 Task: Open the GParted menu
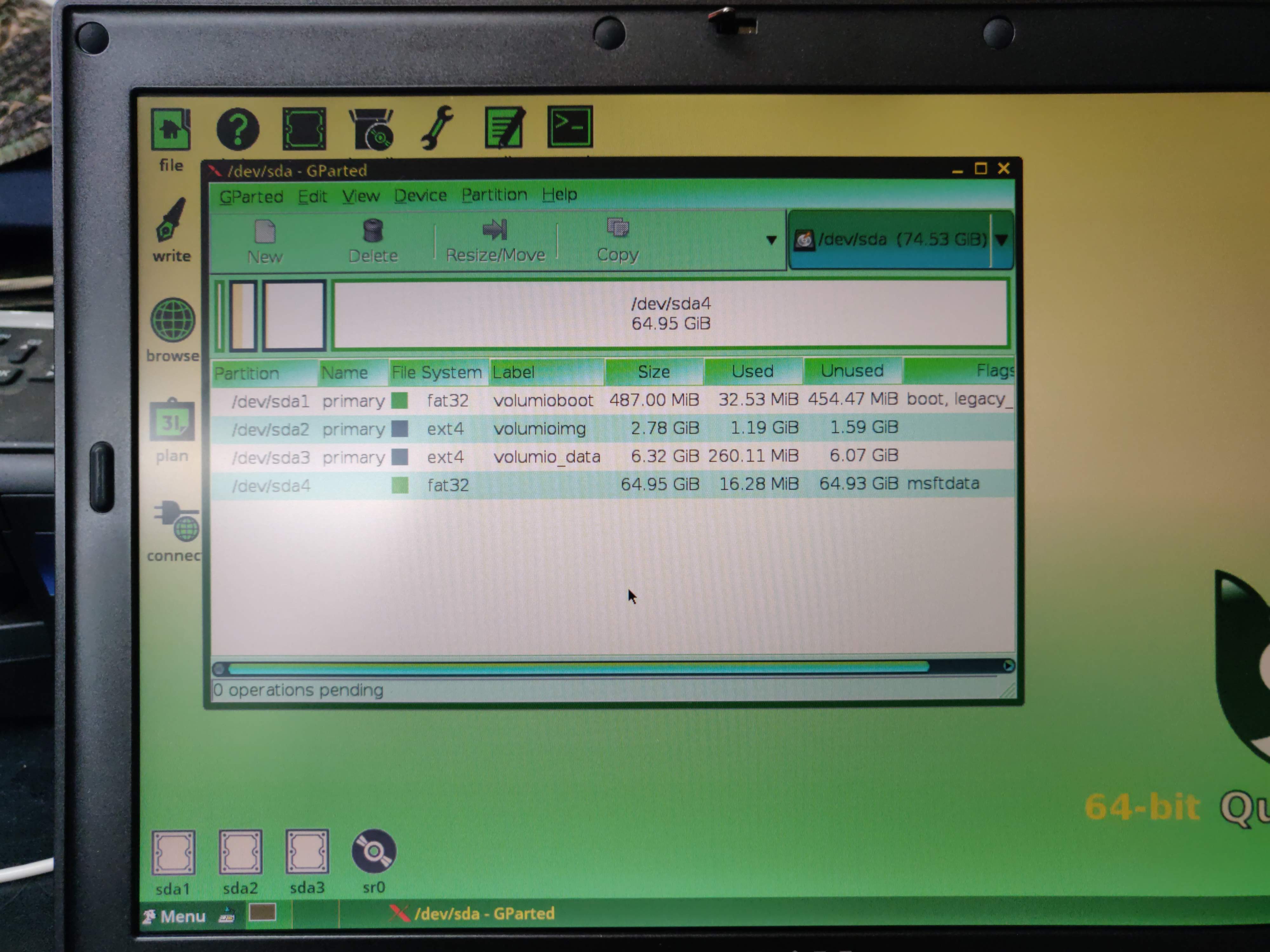251,197
